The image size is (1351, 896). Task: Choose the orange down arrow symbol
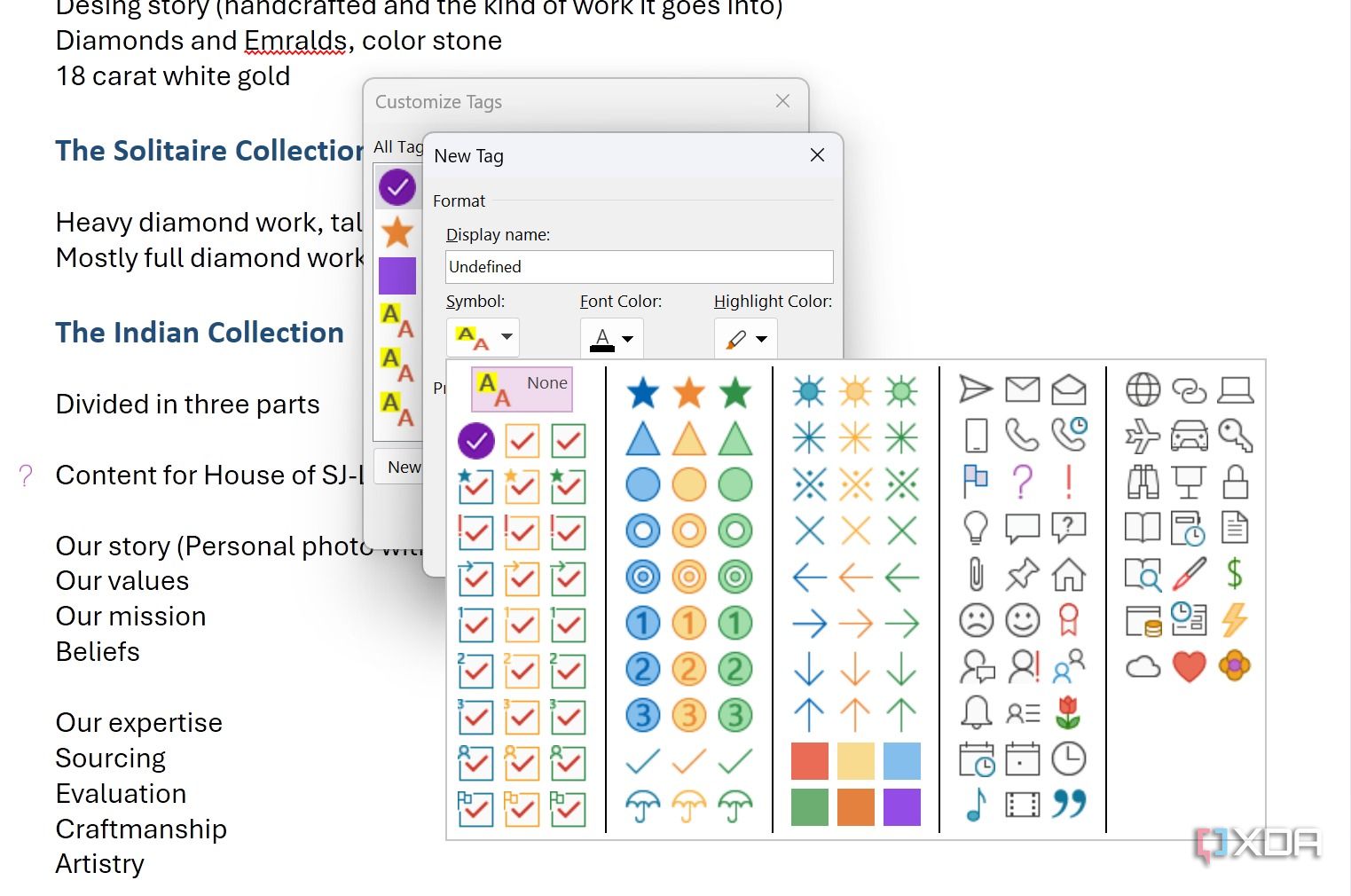coord(856,669)
